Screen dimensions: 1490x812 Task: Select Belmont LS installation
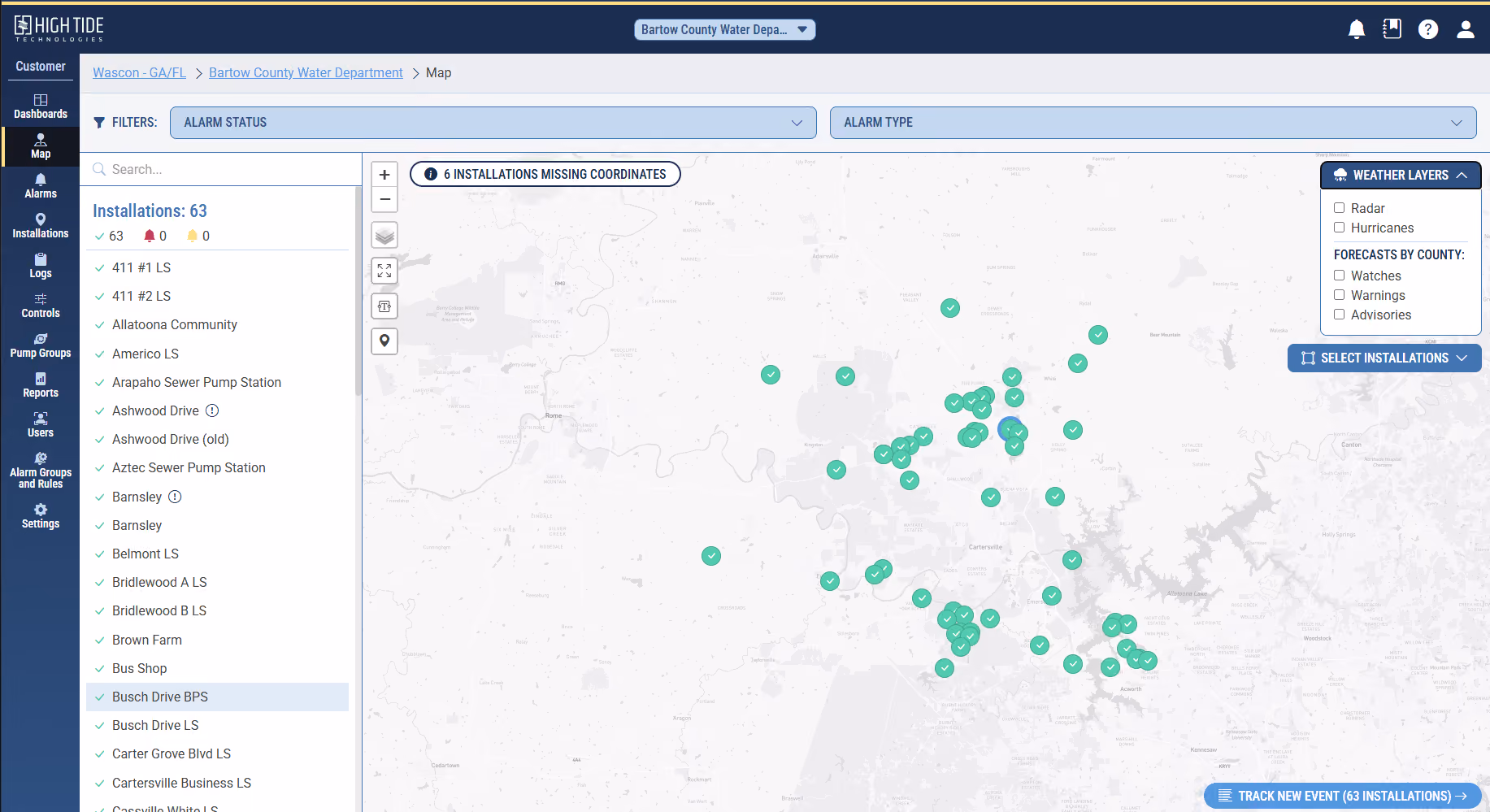click(x=217, y=554)
